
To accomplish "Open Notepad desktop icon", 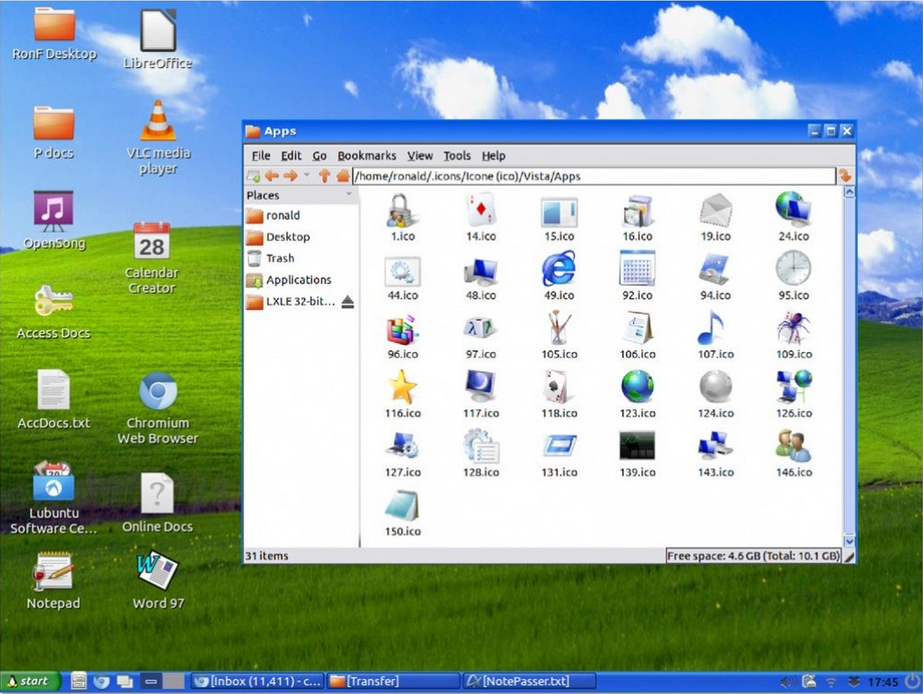I will coord(53,580).
